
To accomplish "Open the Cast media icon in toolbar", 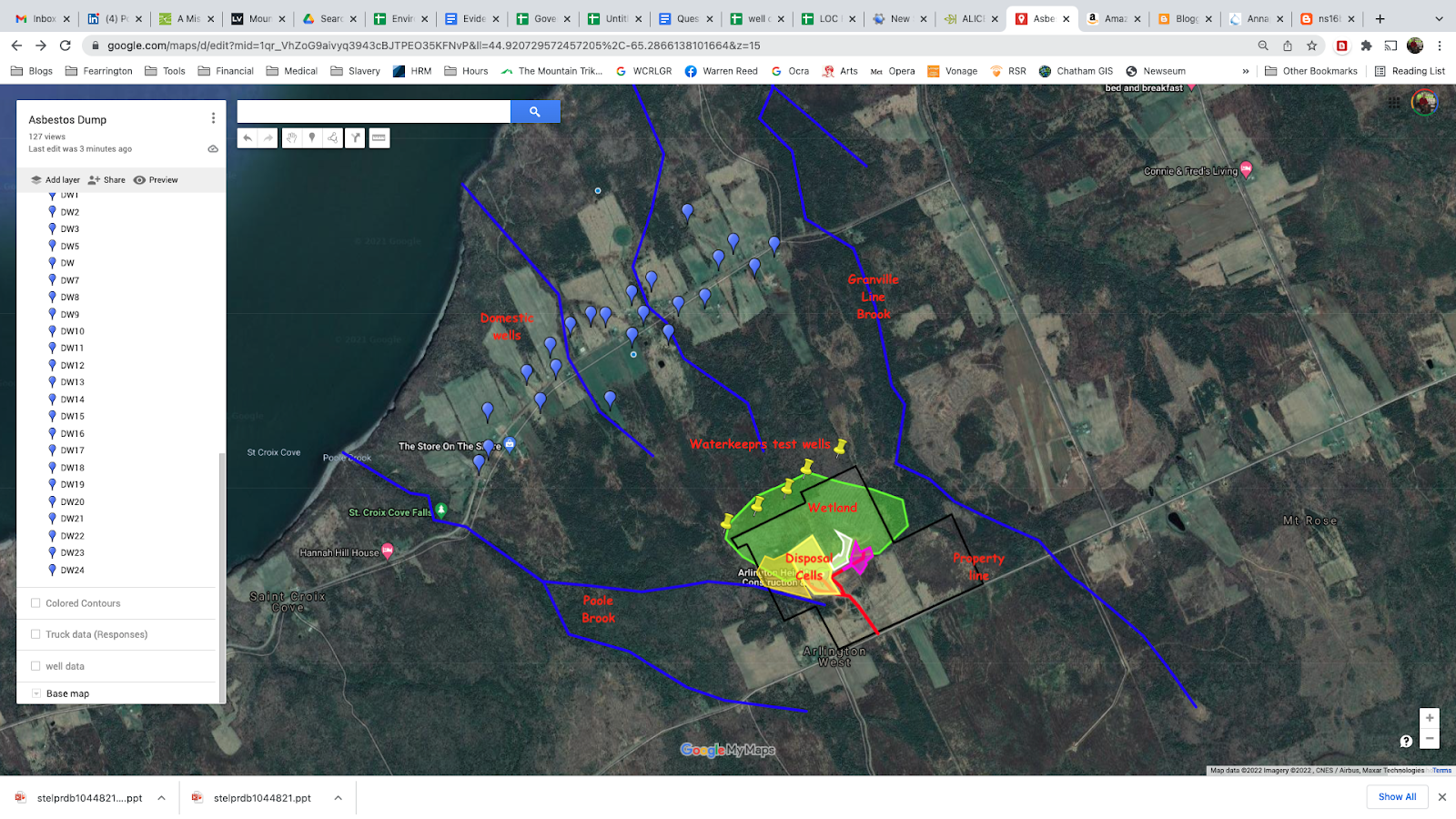I will 1390,45.
